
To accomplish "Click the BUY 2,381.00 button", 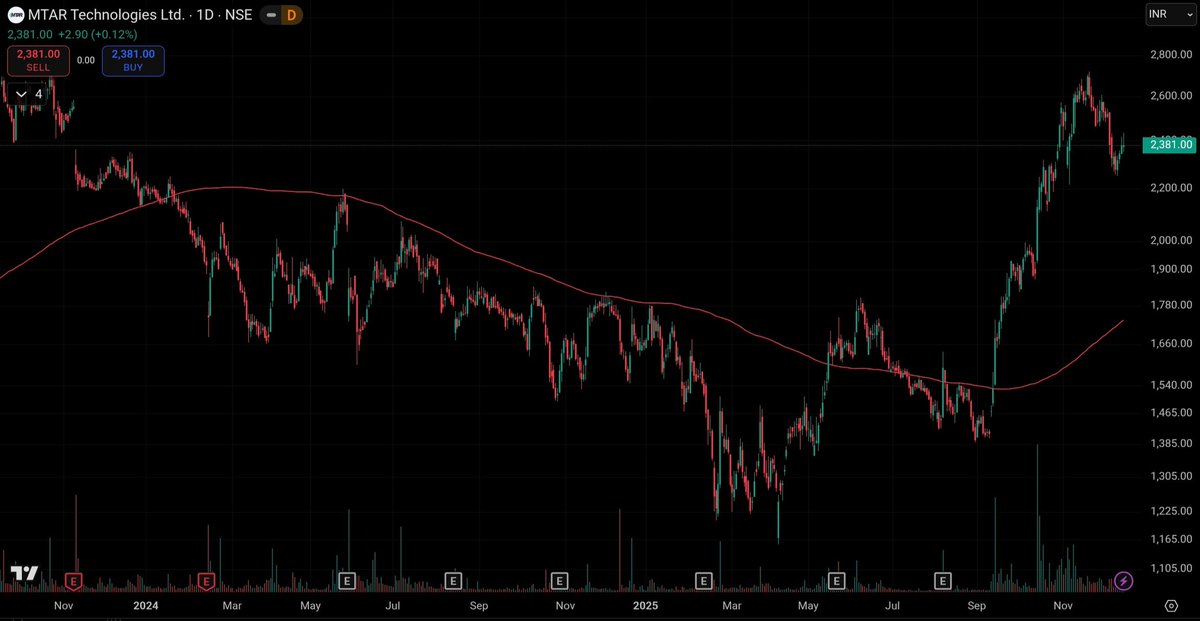I will [133, 60].
